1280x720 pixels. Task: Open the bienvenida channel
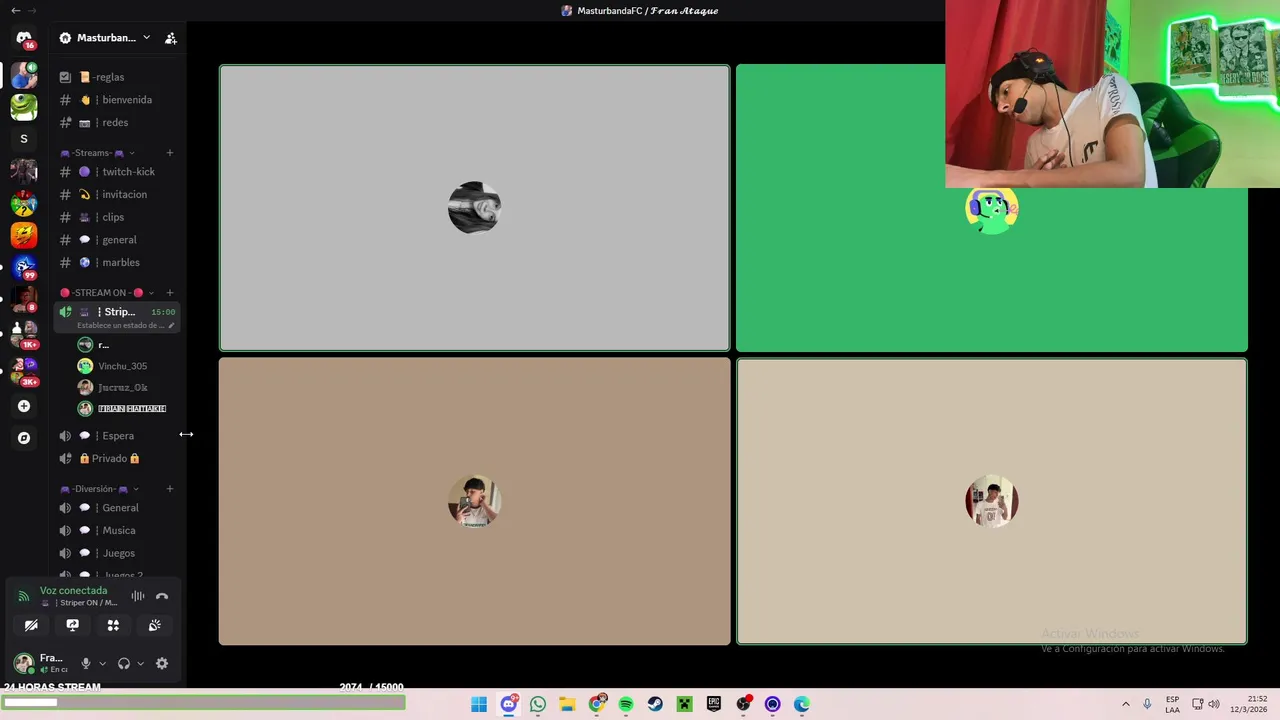117,100
